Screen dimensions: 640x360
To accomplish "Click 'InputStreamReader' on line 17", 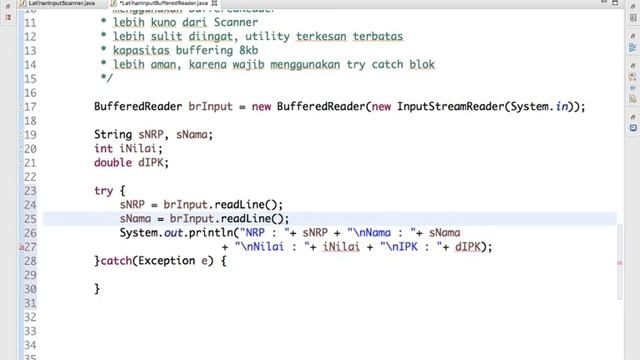I will tap(451, 107).
